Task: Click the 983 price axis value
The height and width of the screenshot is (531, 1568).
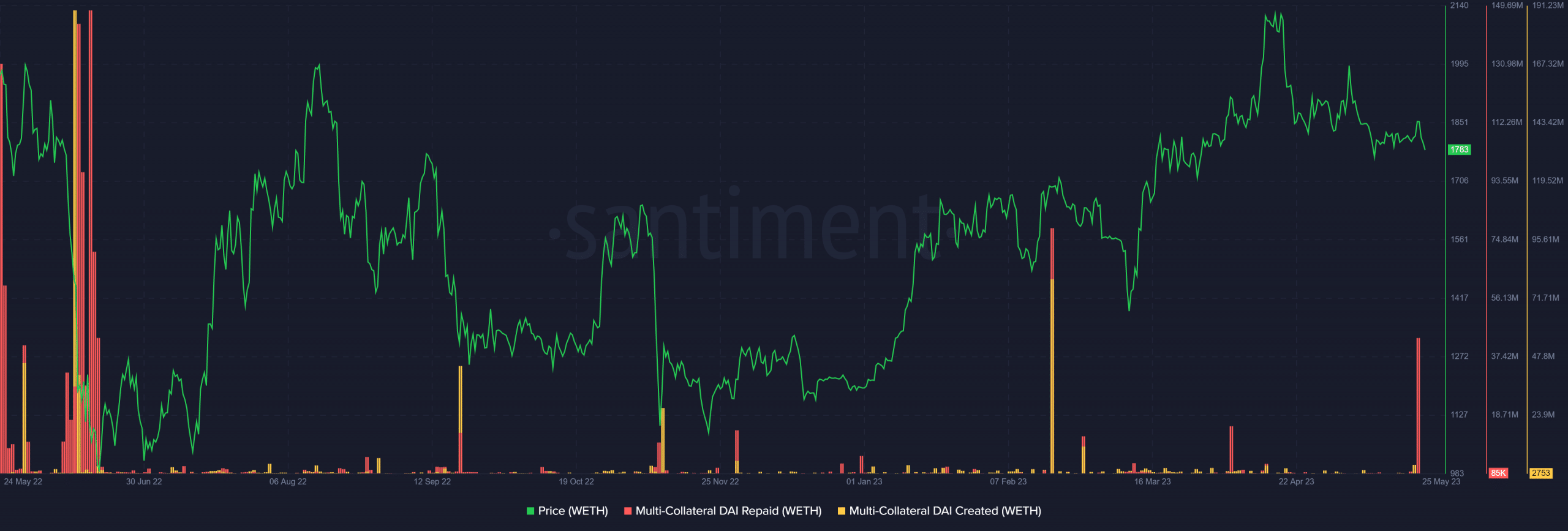Action: click(1457, 473)
